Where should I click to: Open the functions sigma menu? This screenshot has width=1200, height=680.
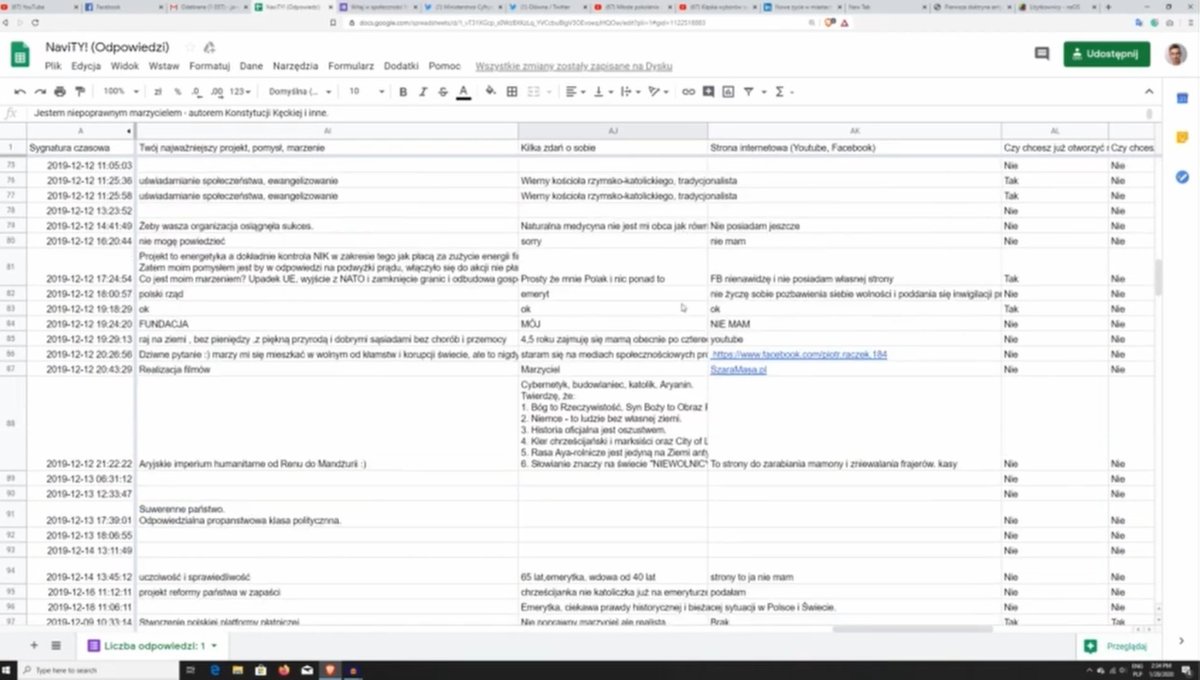click(779, 91)
